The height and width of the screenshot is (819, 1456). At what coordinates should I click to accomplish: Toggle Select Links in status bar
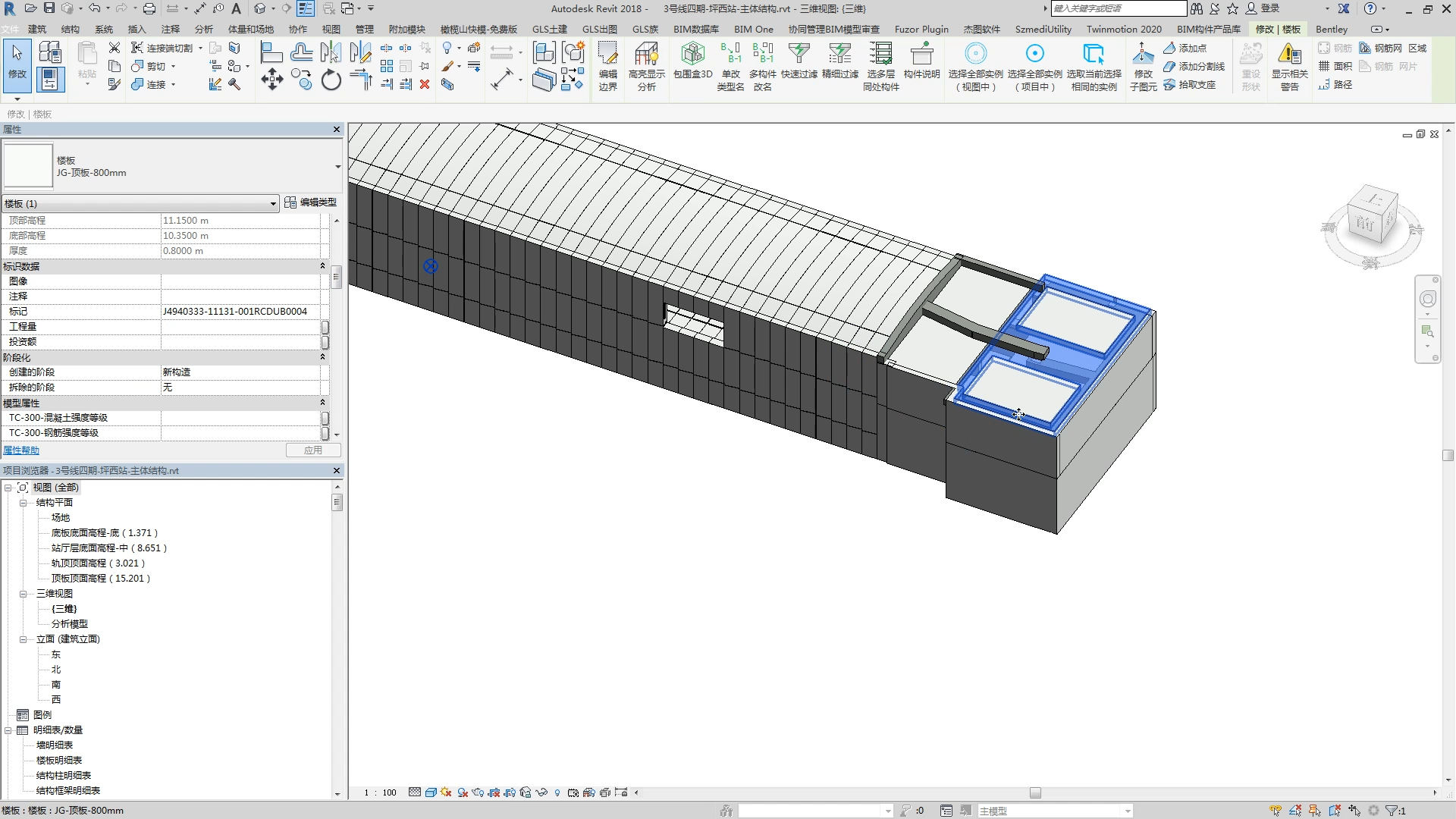pyautogui.click(x=1276, y=811)
